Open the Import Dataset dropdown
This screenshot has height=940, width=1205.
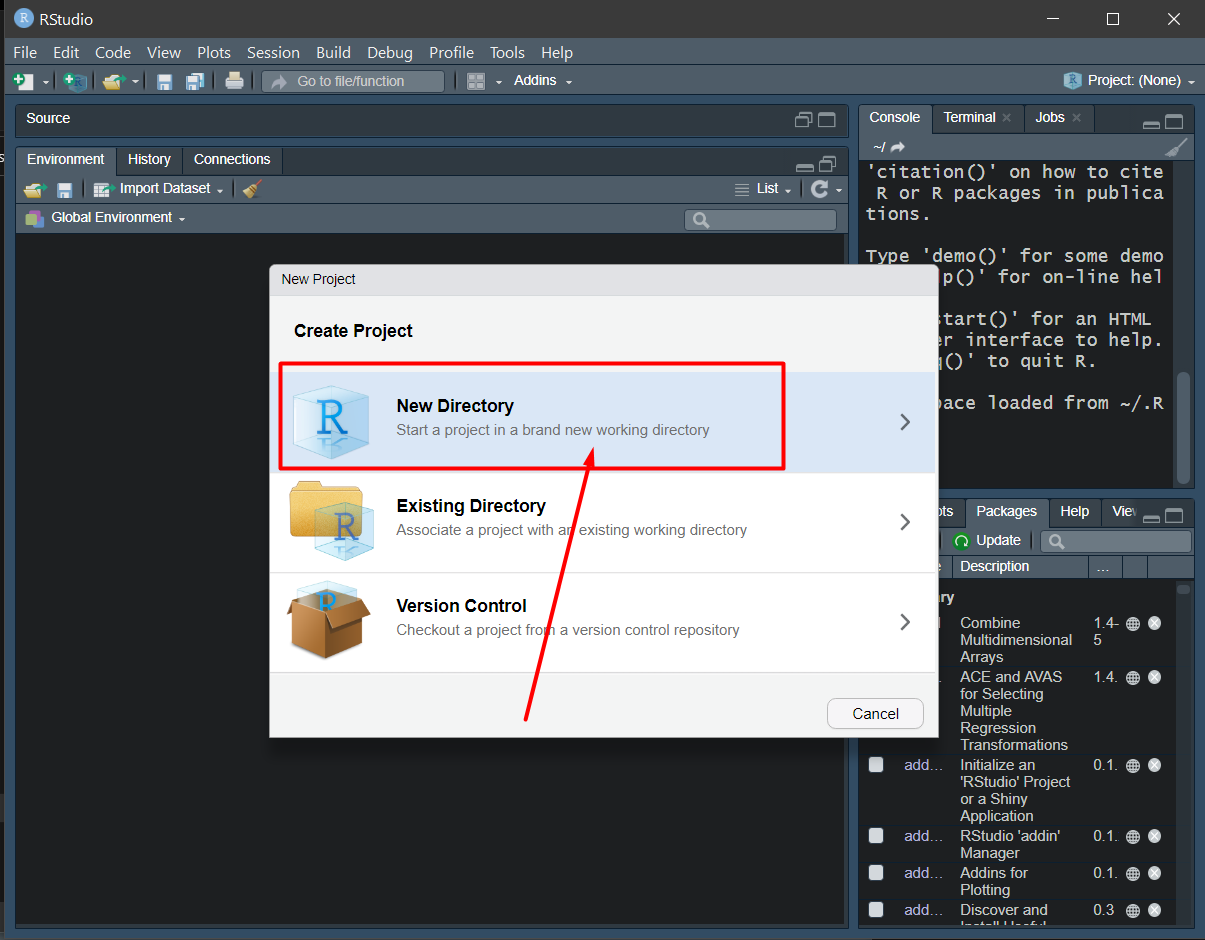tap(158, 189)
